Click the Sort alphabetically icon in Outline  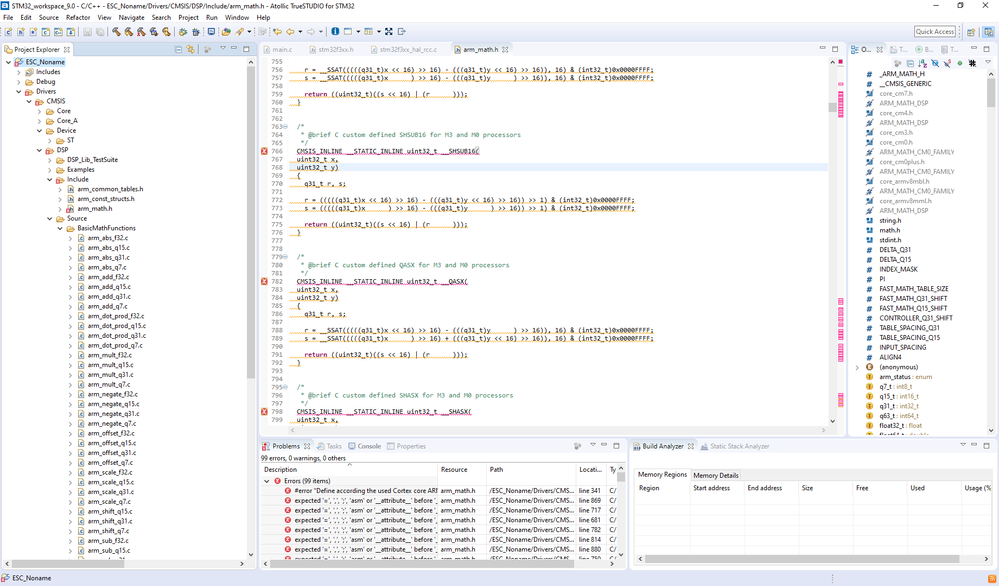tap(923, 63)
